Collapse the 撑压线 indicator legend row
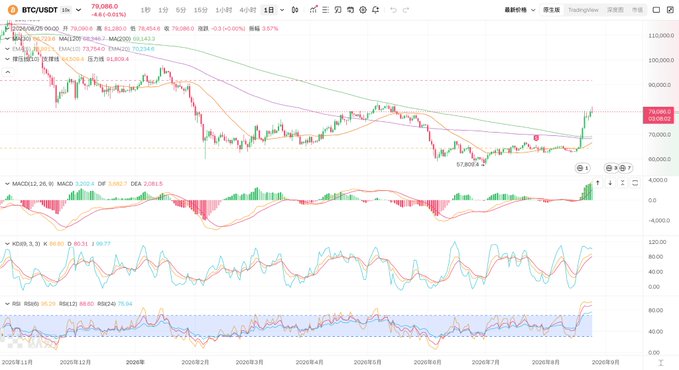 pos(7,59)
